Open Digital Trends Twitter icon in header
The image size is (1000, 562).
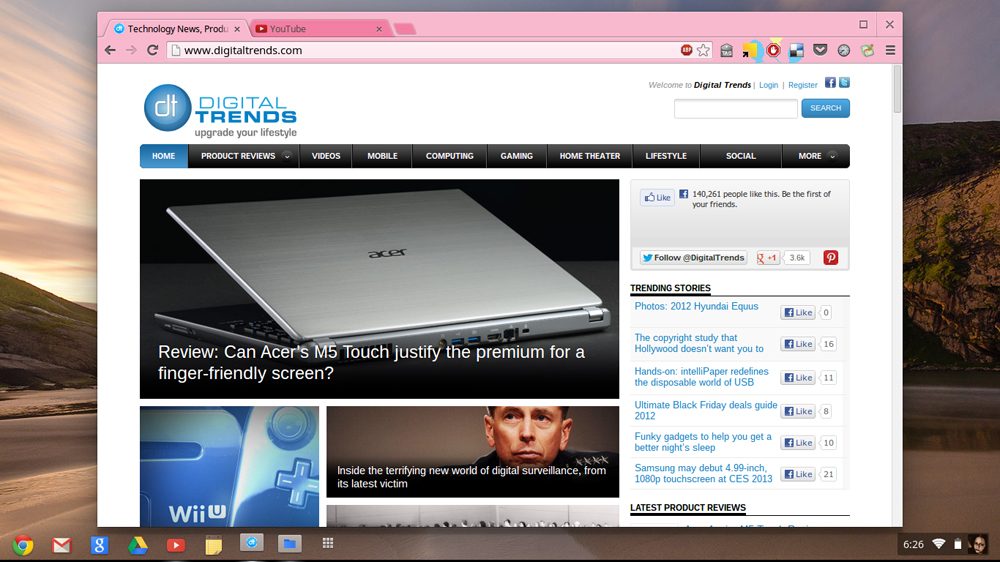(844, 82)
